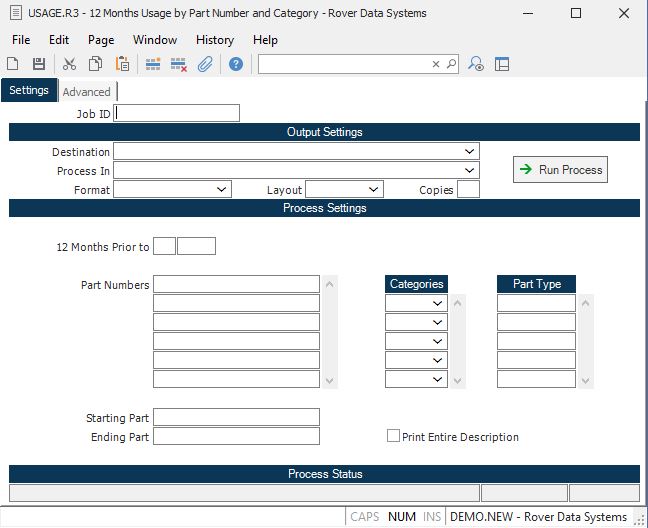The height and width of the screenshot is (528, 648).
Task: Expand the Destination dropdown
Action: (x=470, y=151)
